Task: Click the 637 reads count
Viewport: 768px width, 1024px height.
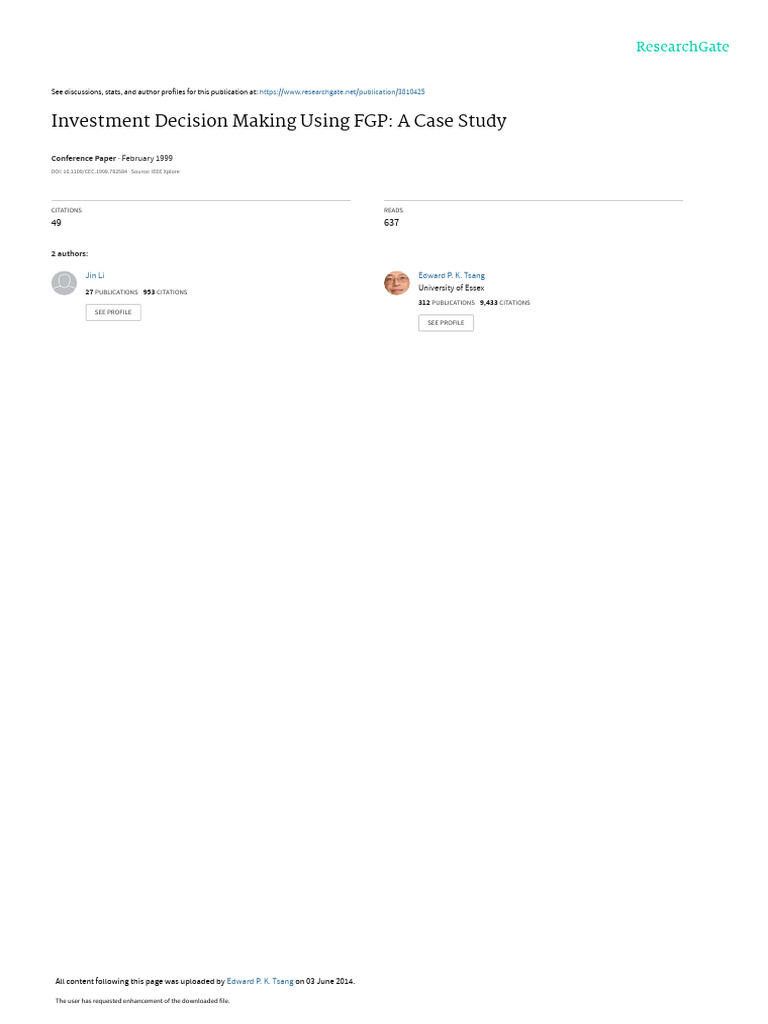Action: pyautogui.click(x=391, y=223)
